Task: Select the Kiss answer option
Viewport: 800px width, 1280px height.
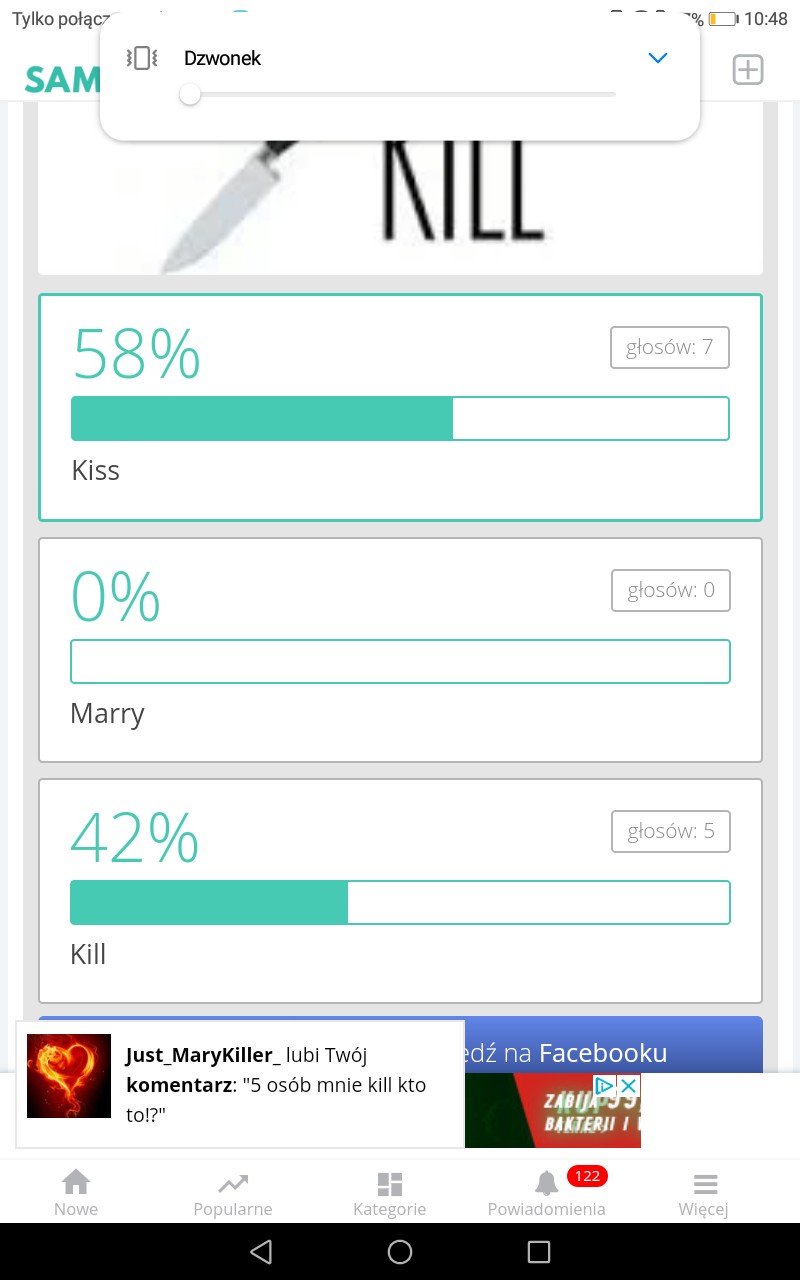Action: point(400,407)
